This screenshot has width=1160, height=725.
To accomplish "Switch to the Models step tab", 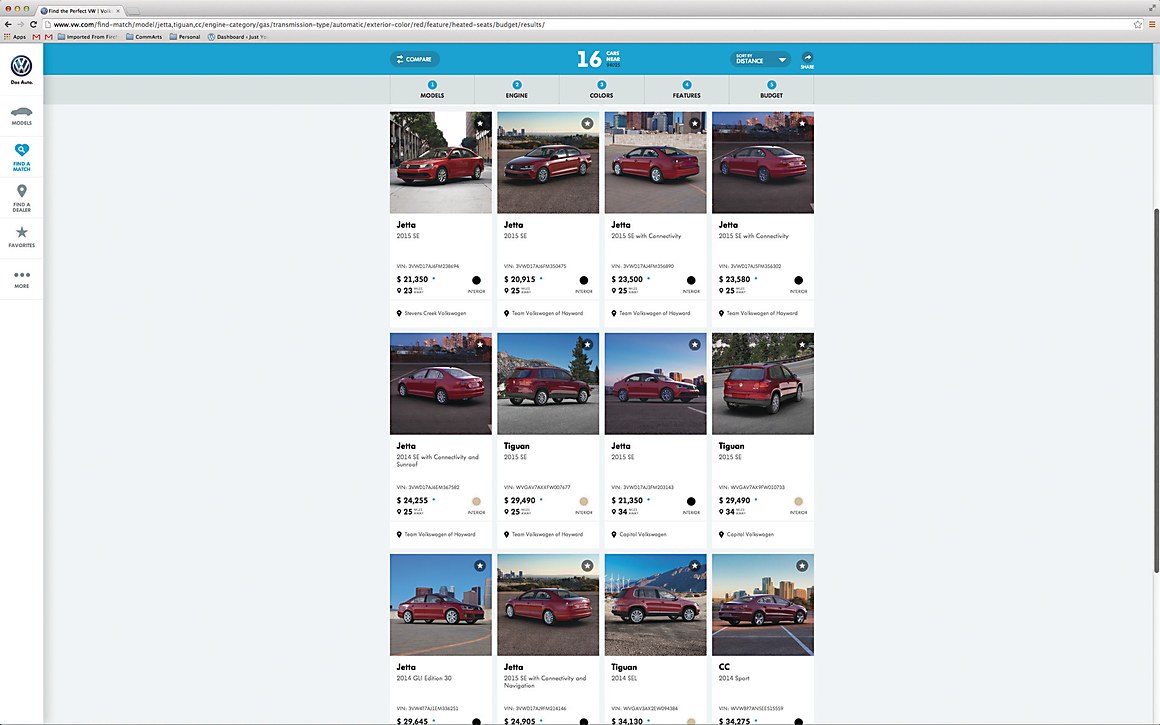I will coord(432,90).
